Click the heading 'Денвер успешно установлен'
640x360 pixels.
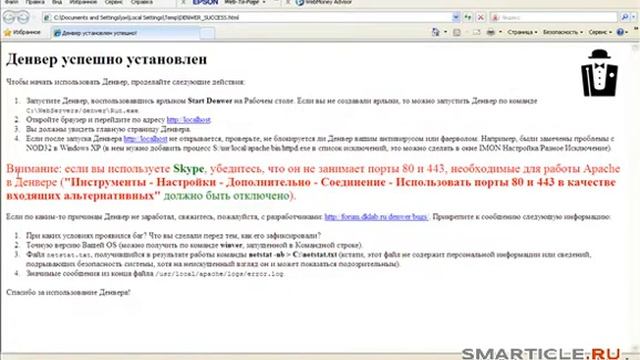(107, 60)
